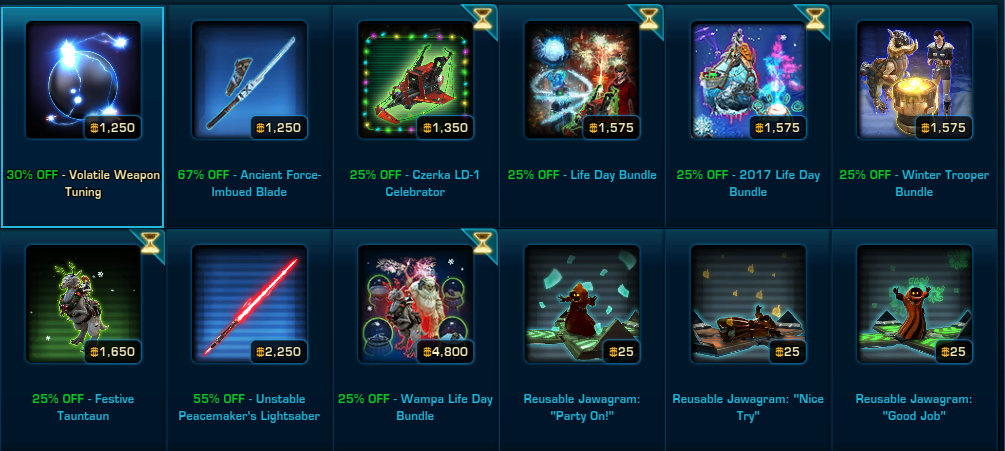Open the Wampa Life Day Bundle artwork
Viewport: 1005px width, 451px height.
click(415, 304)
